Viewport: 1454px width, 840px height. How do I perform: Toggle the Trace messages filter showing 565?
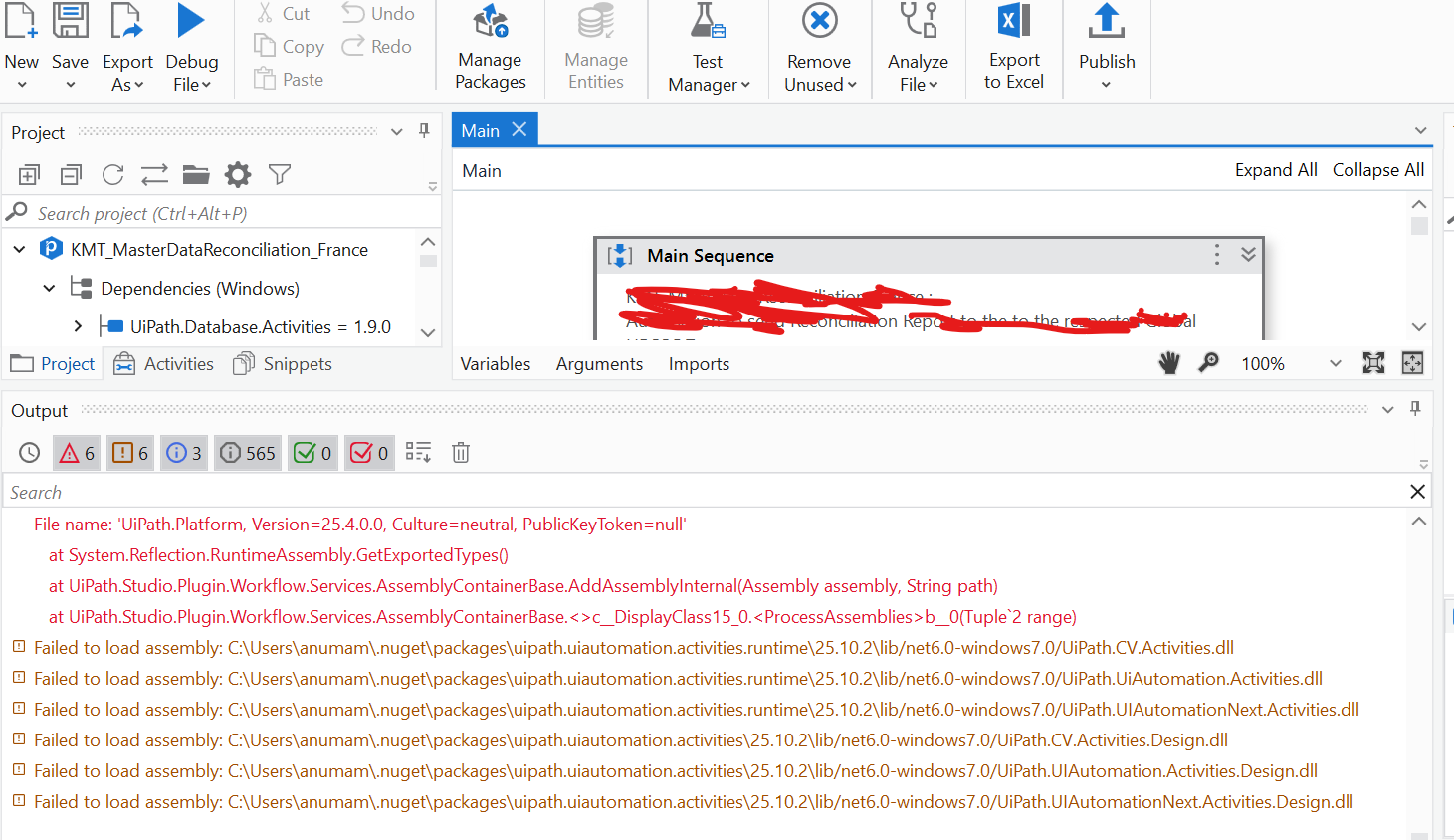click(x=247, y=452)
